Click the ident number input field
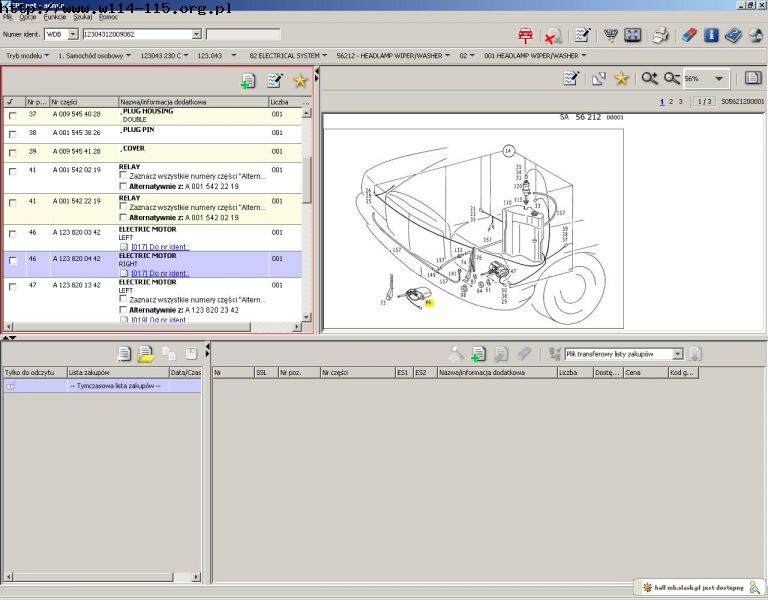768x600 pixels. tap(137, 34)
